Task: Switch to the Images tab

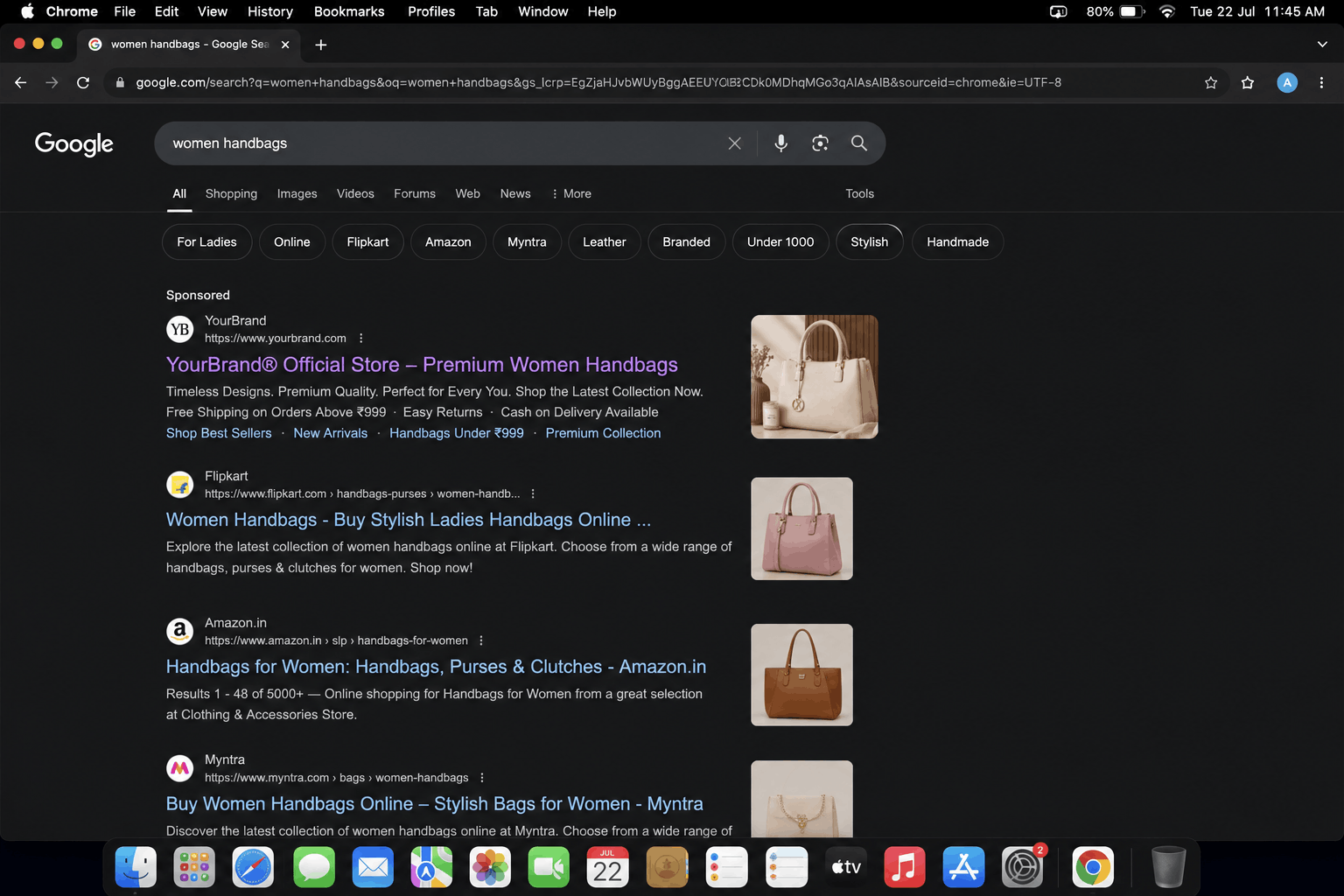Action: pos(297,194)
